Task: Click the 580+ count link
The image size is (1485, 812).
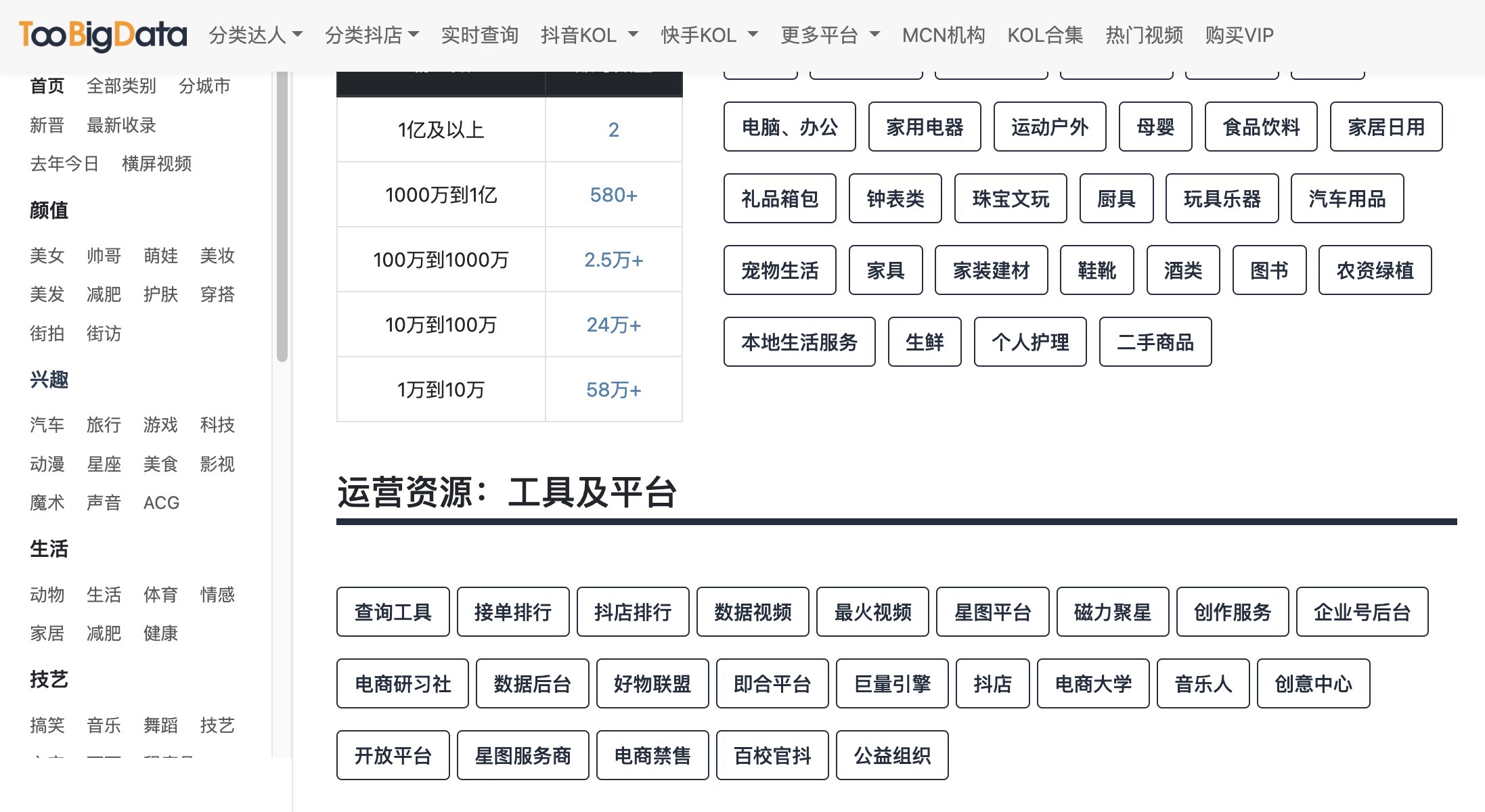Action: tap(613, 195)
